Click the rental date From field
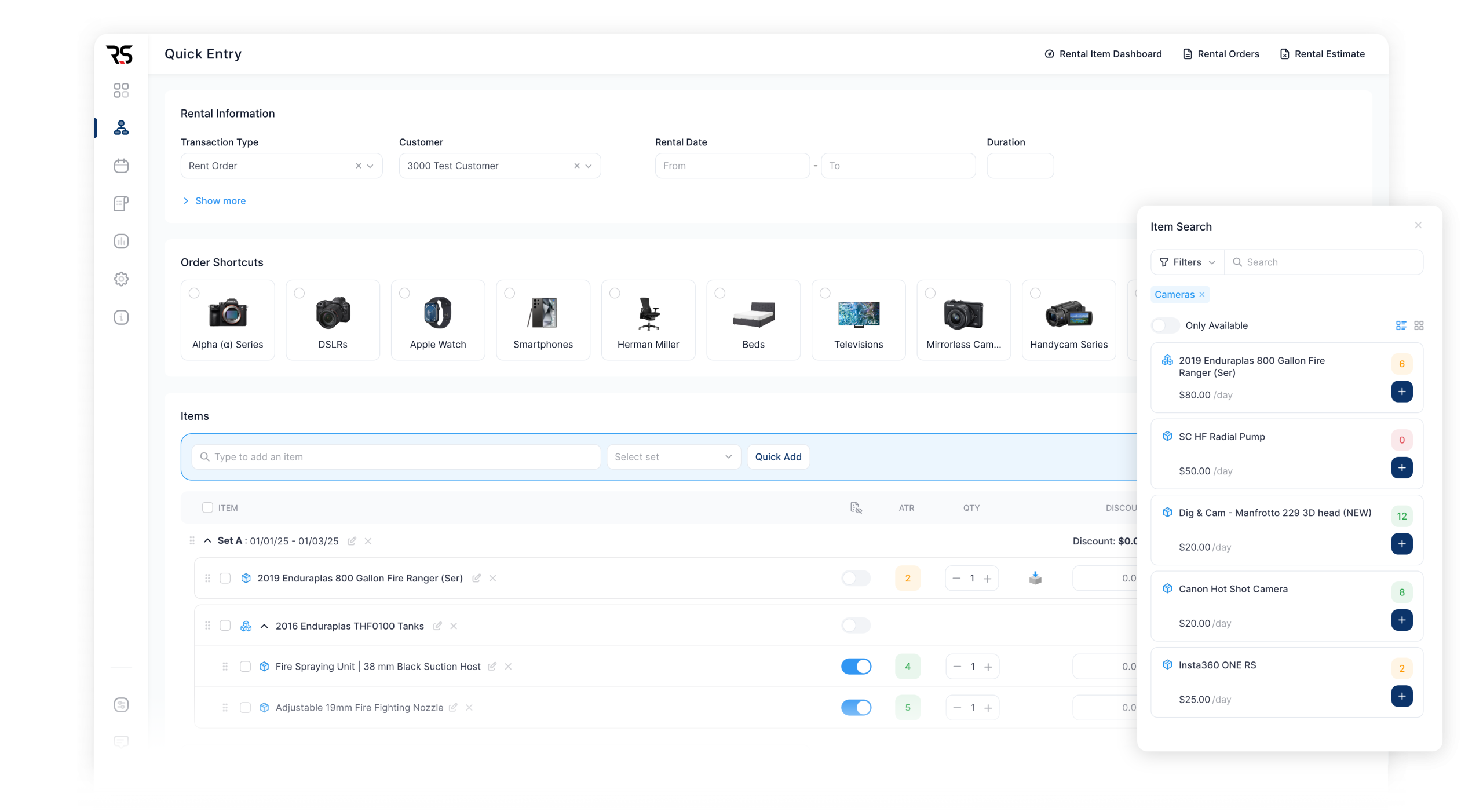1483x812 pixels. pos(732,166)
